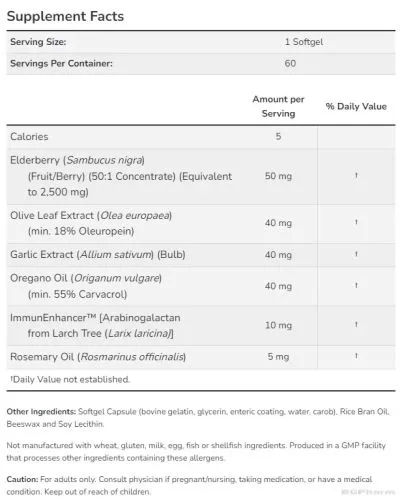Click the Garlic Extract Allium sativum row
This screenshot has height=499, width=400.
[x=201, y=255]
